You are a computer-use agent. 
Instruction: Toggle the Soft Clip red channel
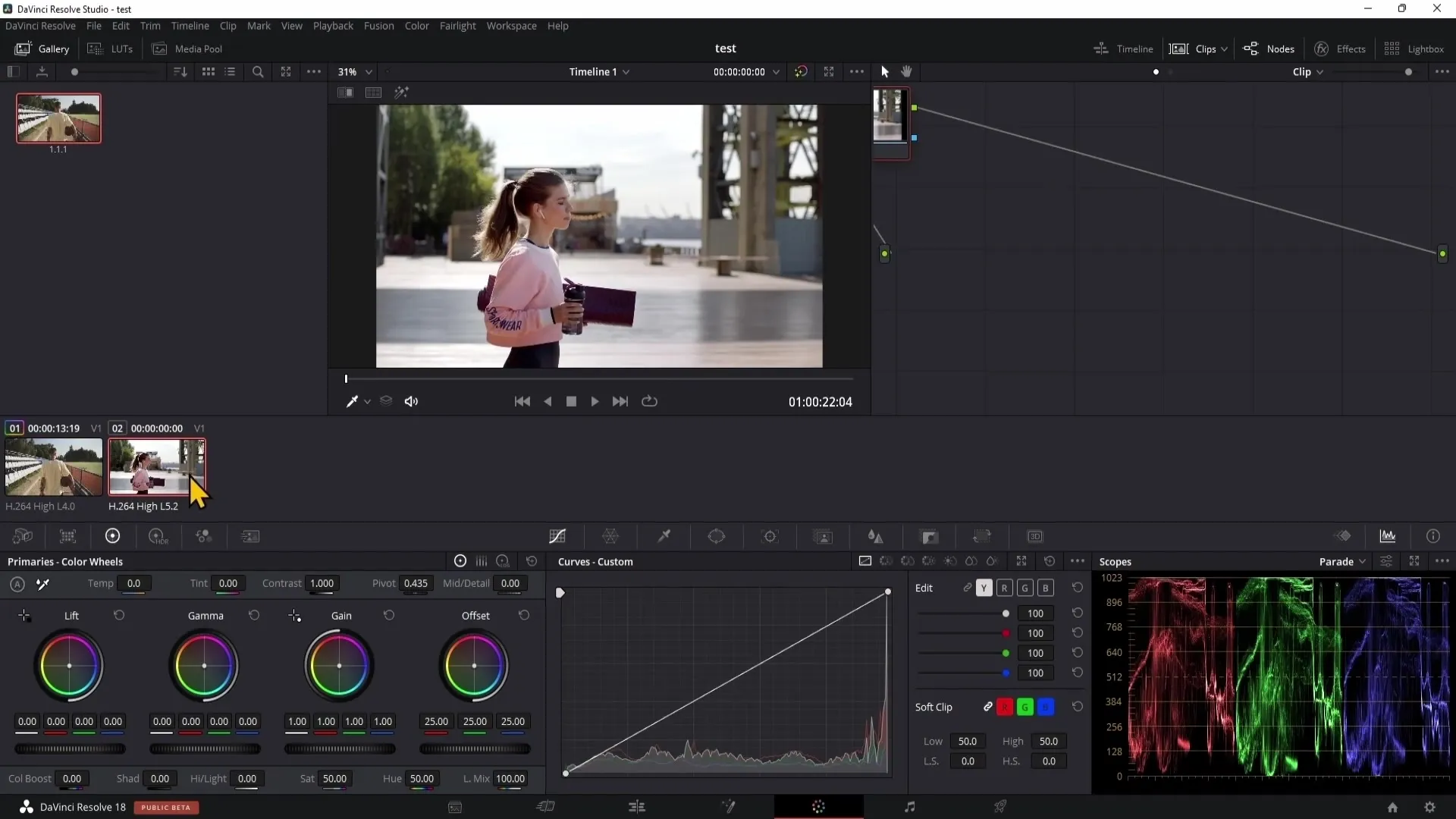click(x=1005, y=707)
